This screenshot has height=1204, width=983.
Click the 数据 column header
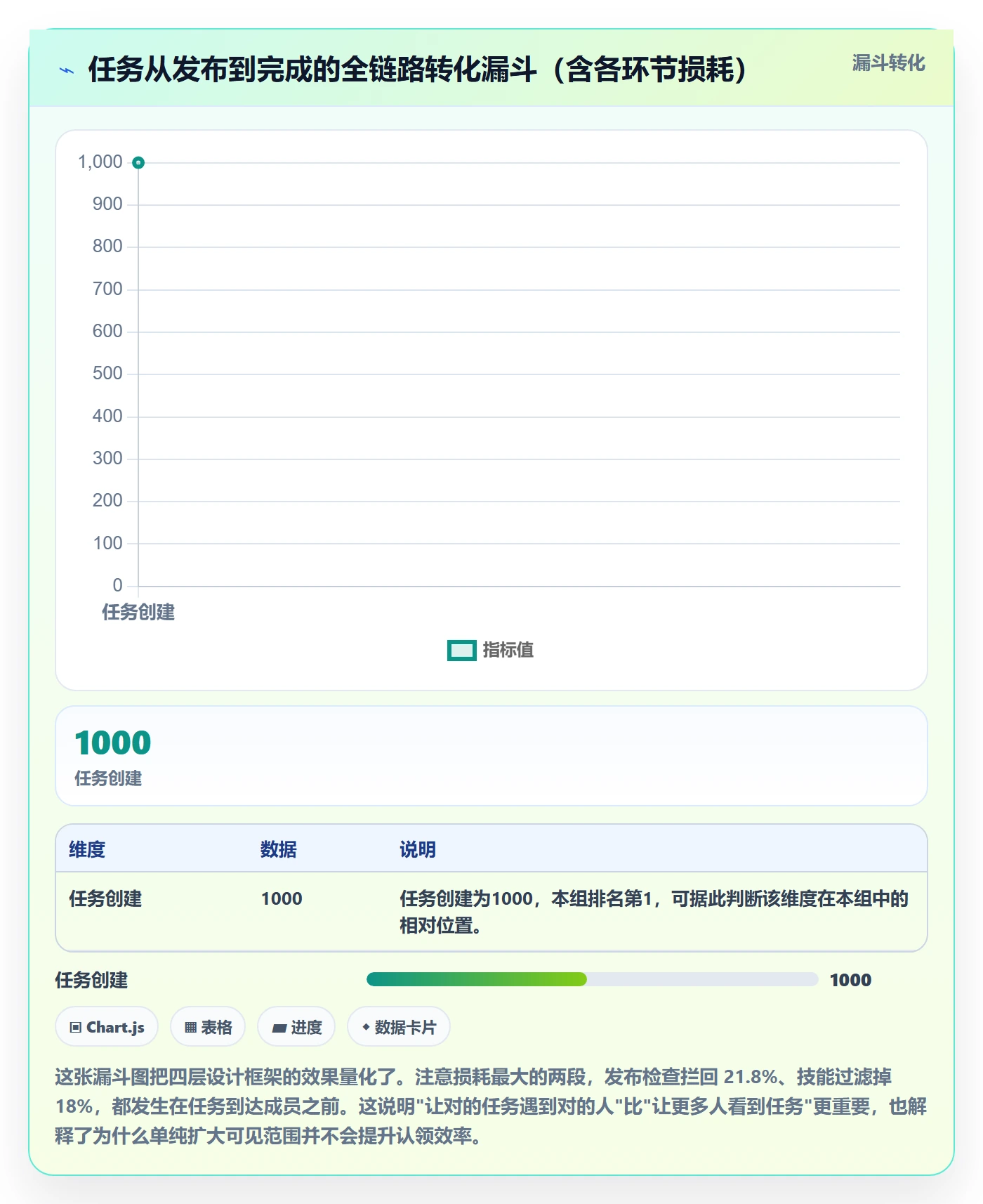point(278,849)
